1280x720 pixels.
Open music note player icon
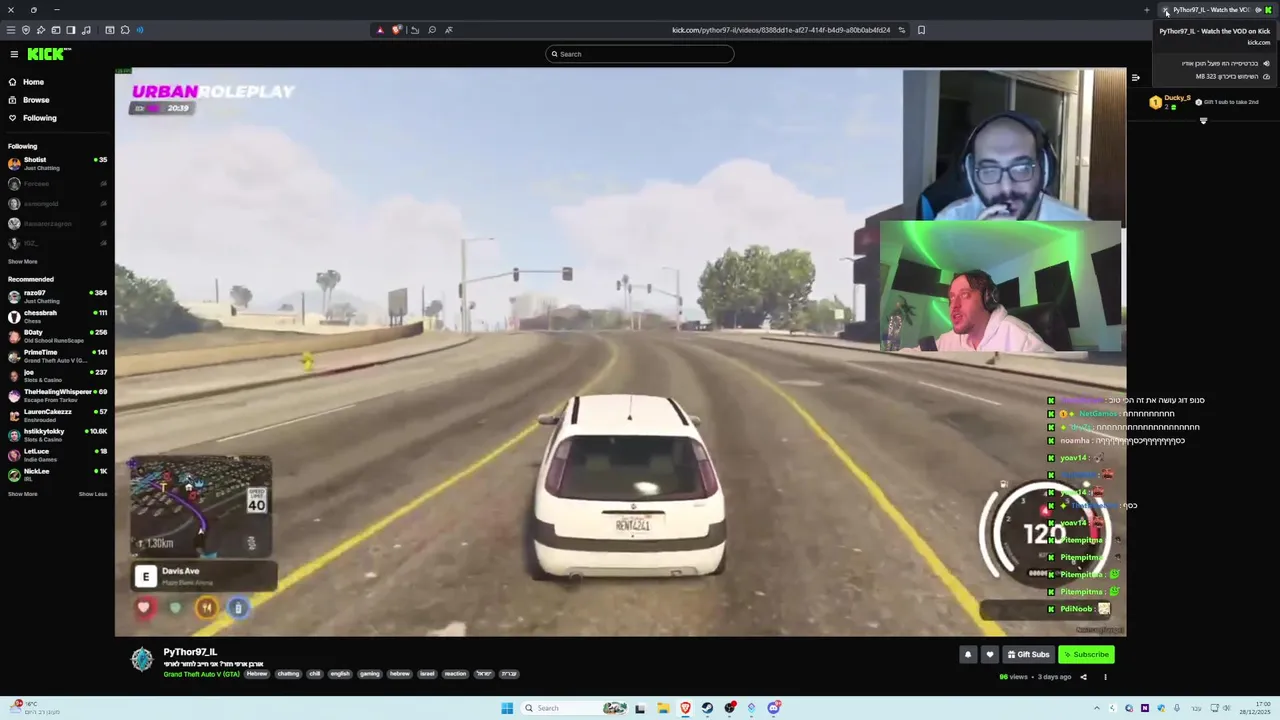[x=86, y=30]
